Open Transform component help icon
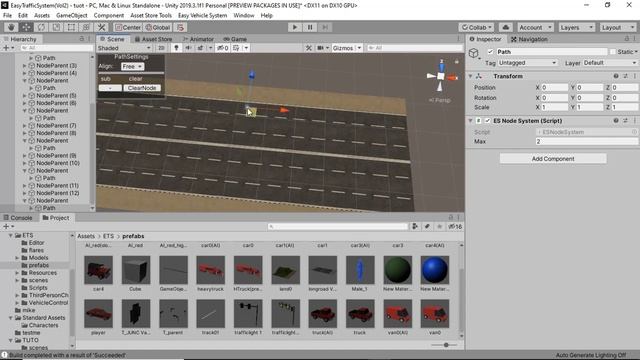 point(616,76)
